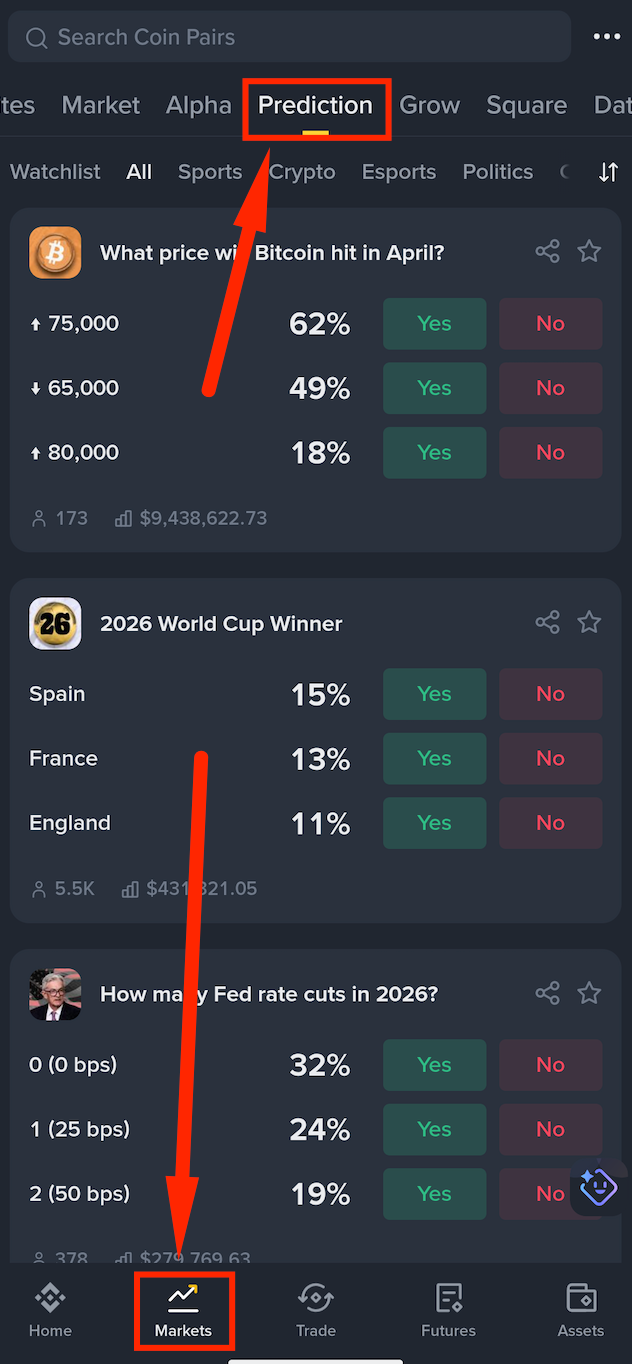Share the Fed rate cuts prediction
This screenshot has width=632, height=1364.
(x=547, y=993)
